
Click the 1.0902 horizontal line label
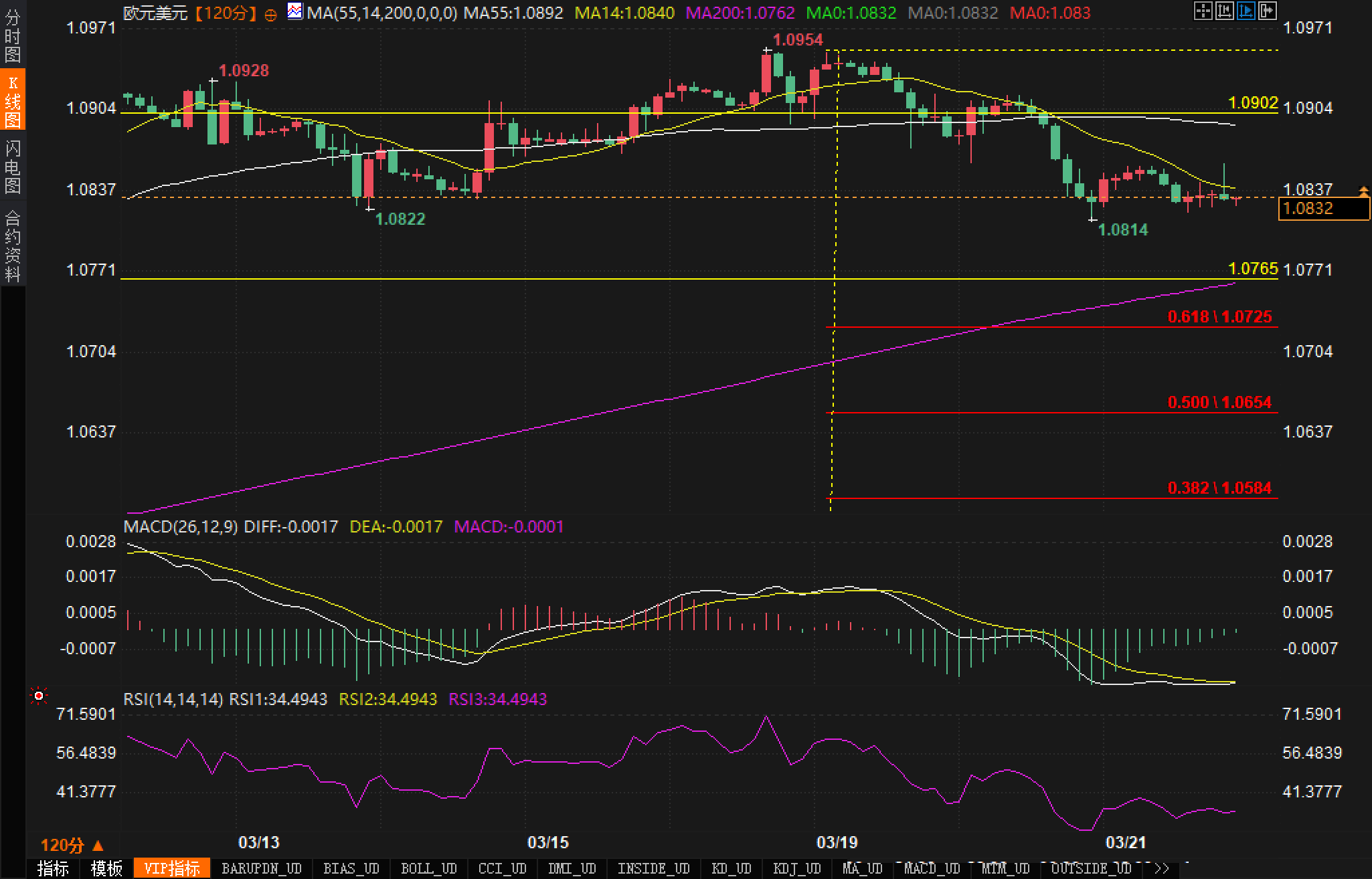[1253, 102]
